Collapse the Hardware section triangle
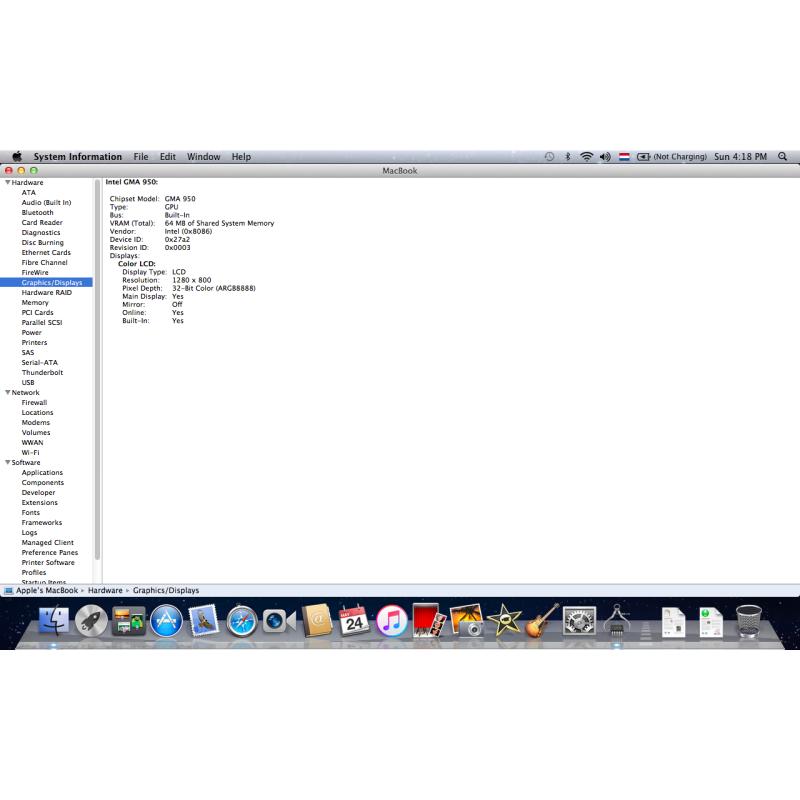The width and height of the screenshot is (800, 800). 8,182
